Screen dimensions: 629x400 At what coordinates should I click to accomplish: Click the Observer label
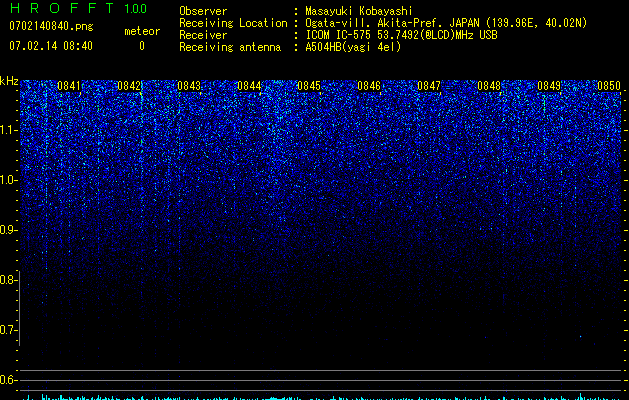(x=203, y=11)
